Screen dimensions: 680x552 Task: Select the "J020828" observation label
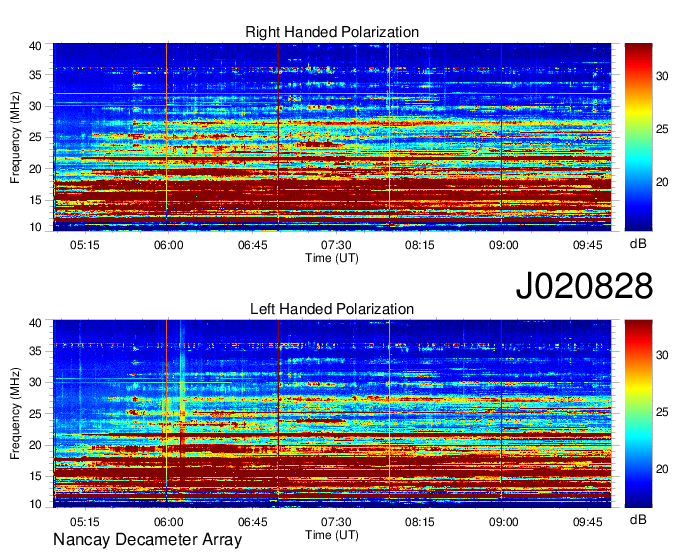pyautogui.click(x=584, y=286)
